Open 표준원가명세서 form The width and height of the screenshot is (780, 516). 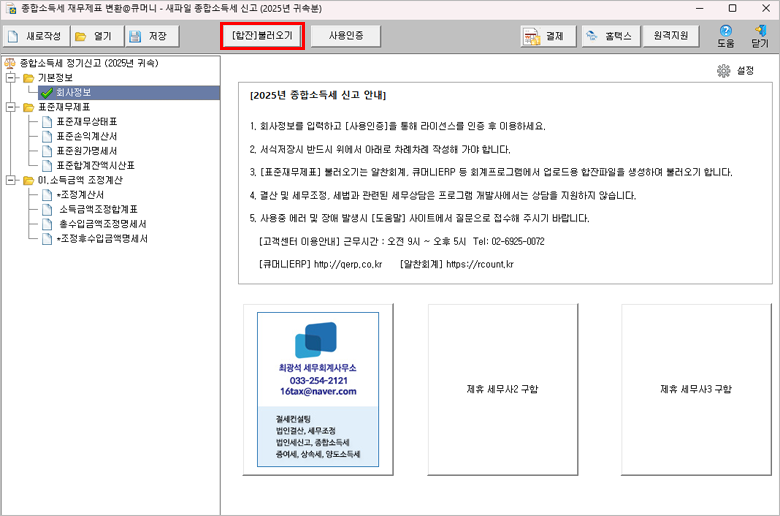[x=87, y=151]
